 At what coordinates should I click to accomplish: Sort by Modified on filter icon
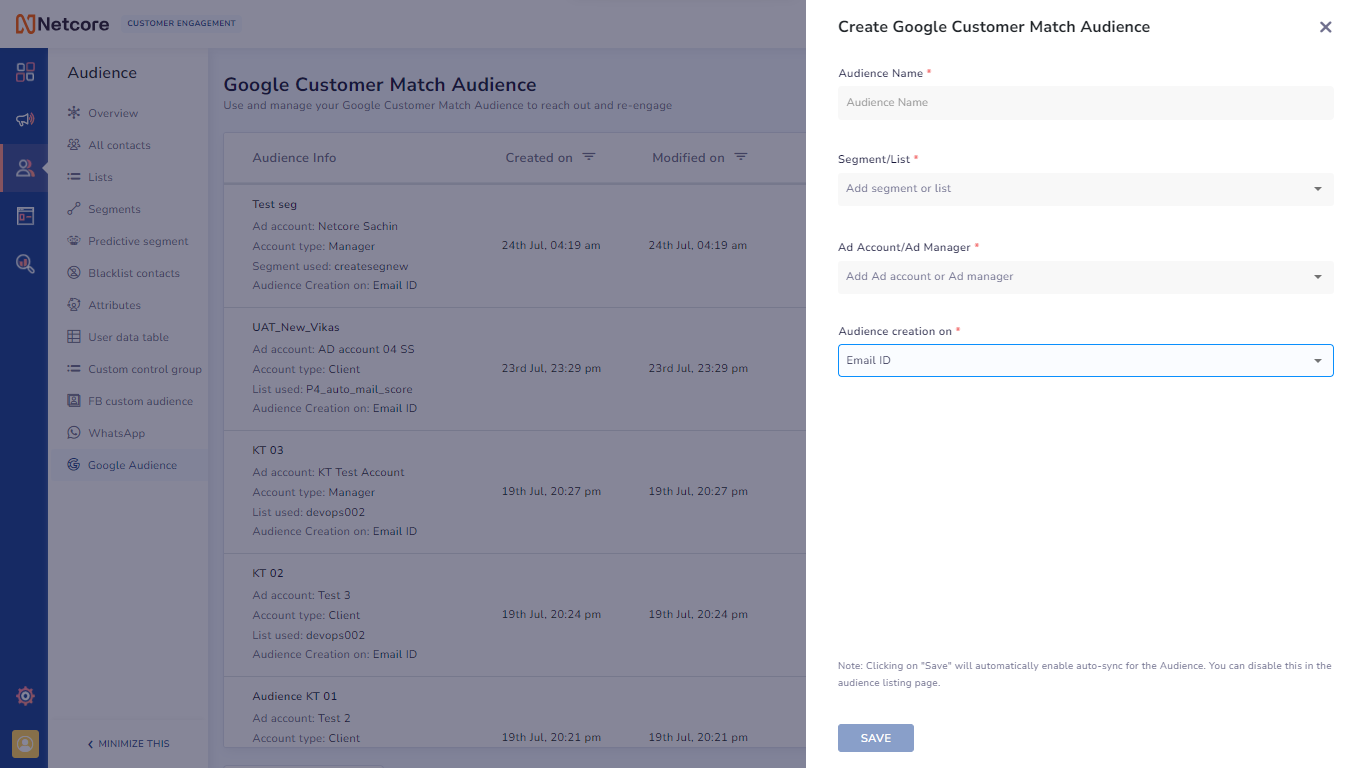[741, 157]
